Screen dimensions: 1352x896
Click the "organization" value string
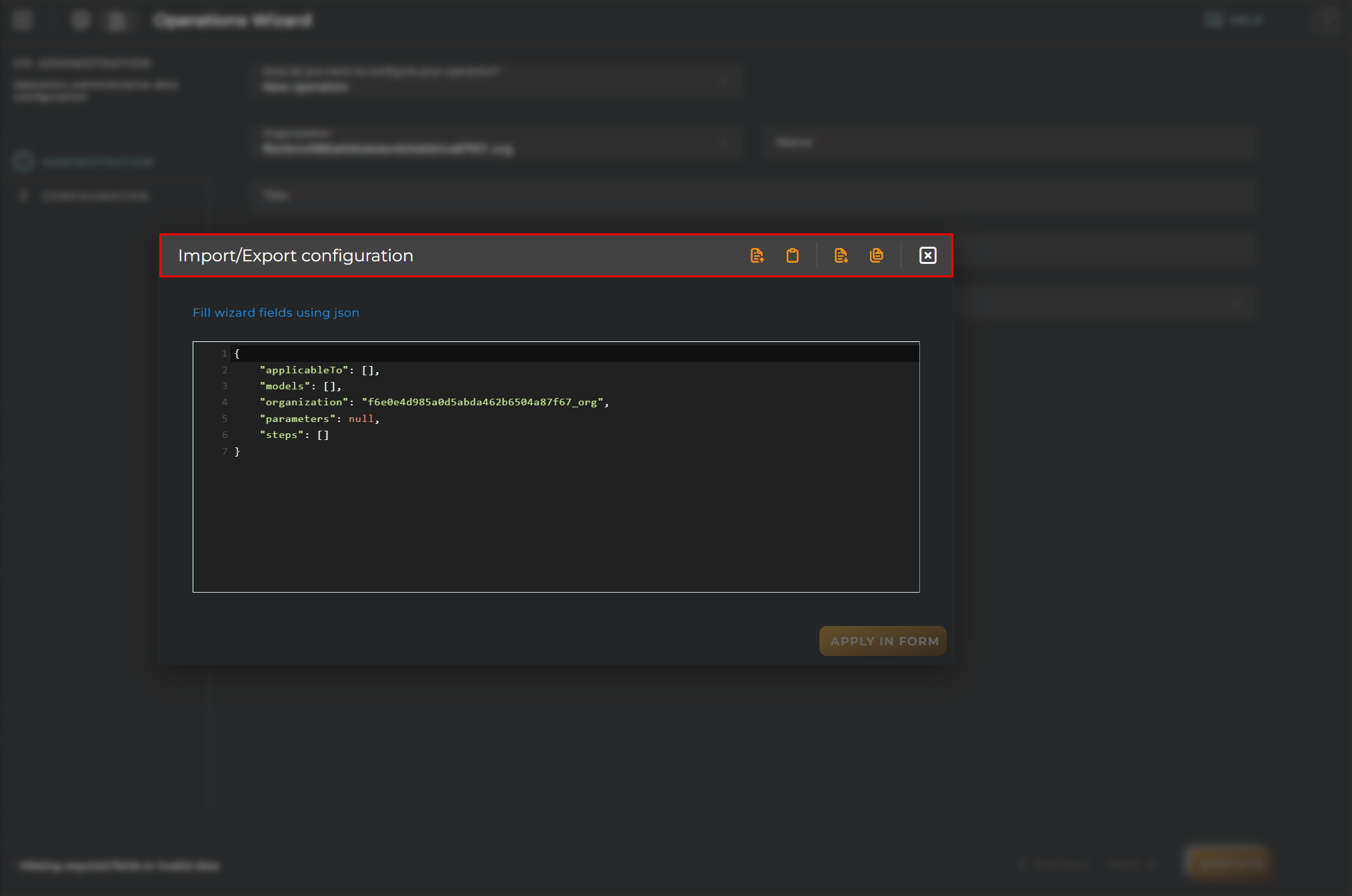point(483,402)
